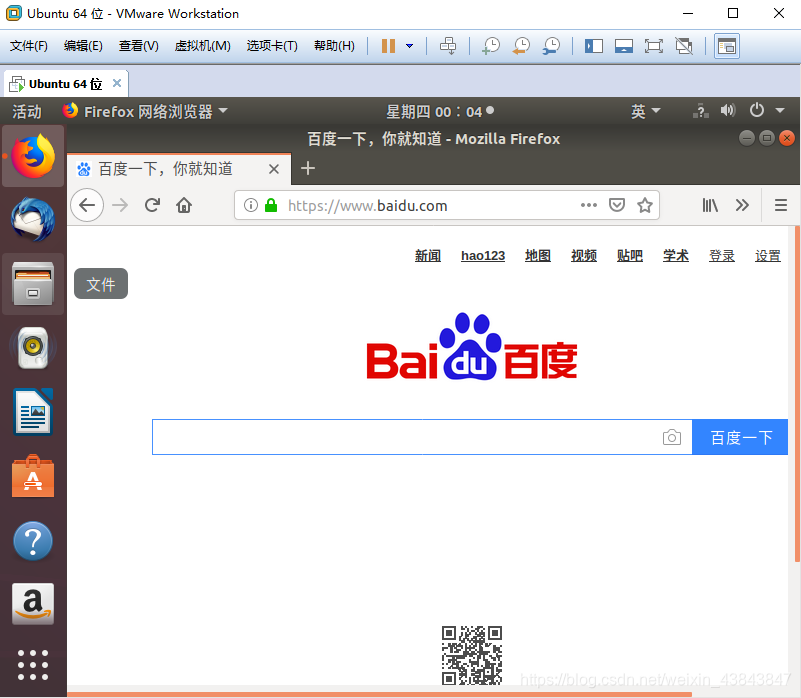Click the network status icon in top bar

[701, 111]
